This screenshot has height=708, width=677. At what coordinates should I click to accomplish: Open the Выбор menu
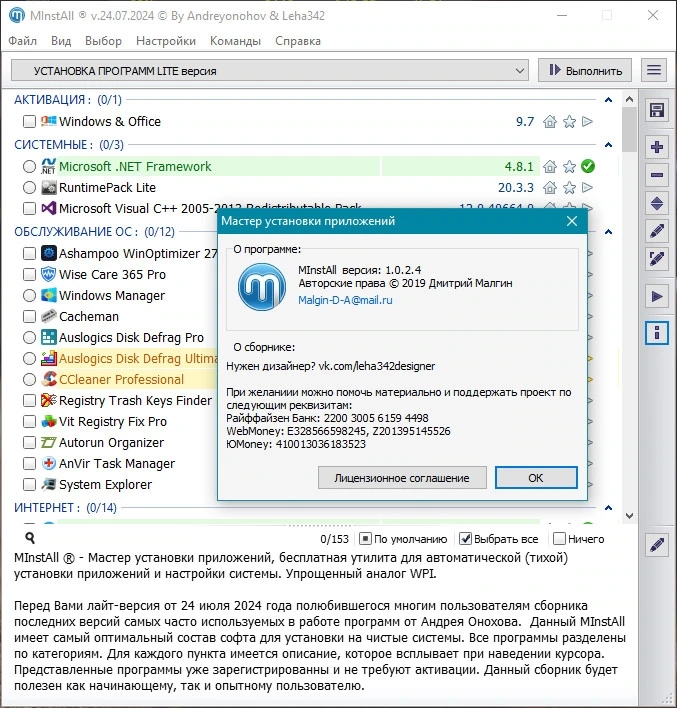point(103,41)
